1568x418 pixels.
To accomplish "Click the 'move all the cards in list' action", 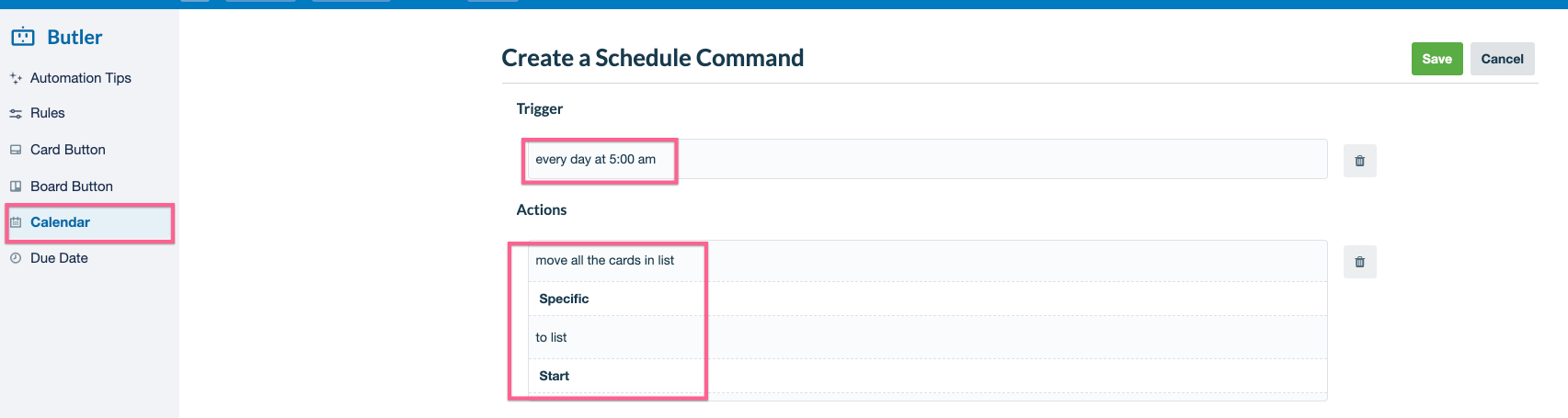I will pyautogui.click(x=605, y=260).
